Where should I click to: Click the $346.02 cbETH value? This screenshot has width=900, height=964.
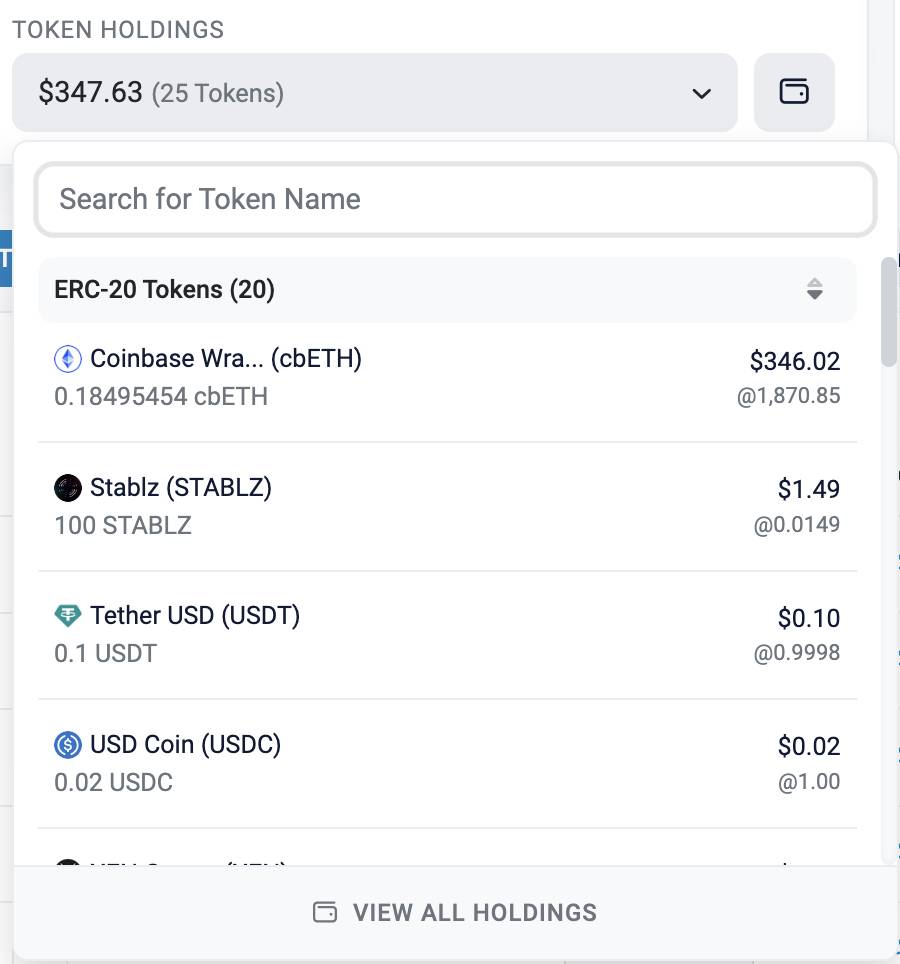tap(795, 361)
